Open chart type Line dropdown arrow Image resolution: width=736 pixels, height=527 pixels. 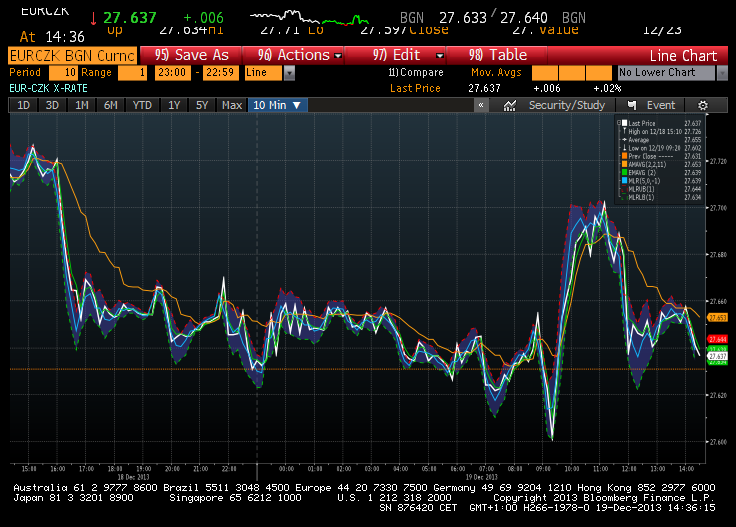pos(290,73)
